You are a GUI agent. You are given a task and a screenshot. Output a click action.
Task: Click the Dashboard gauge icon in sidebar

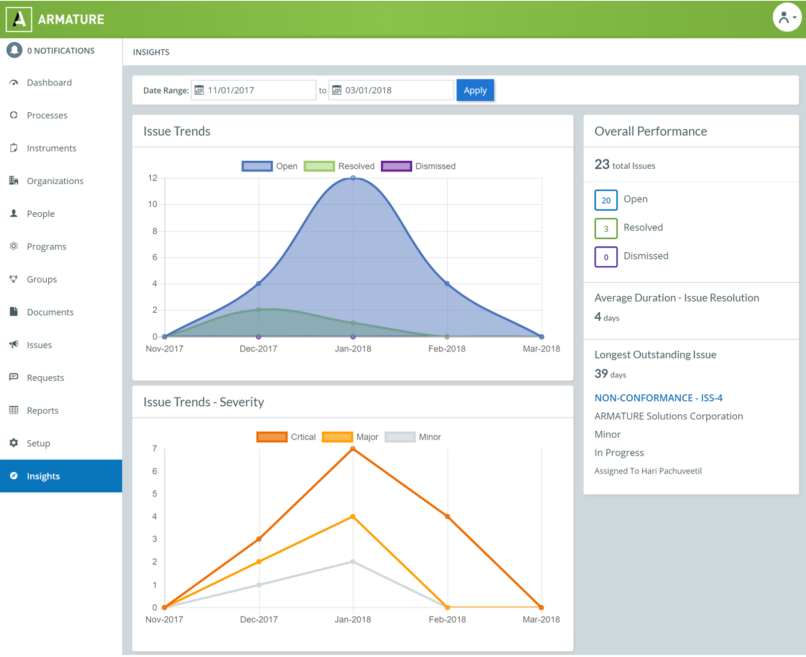tap(14, 83)
